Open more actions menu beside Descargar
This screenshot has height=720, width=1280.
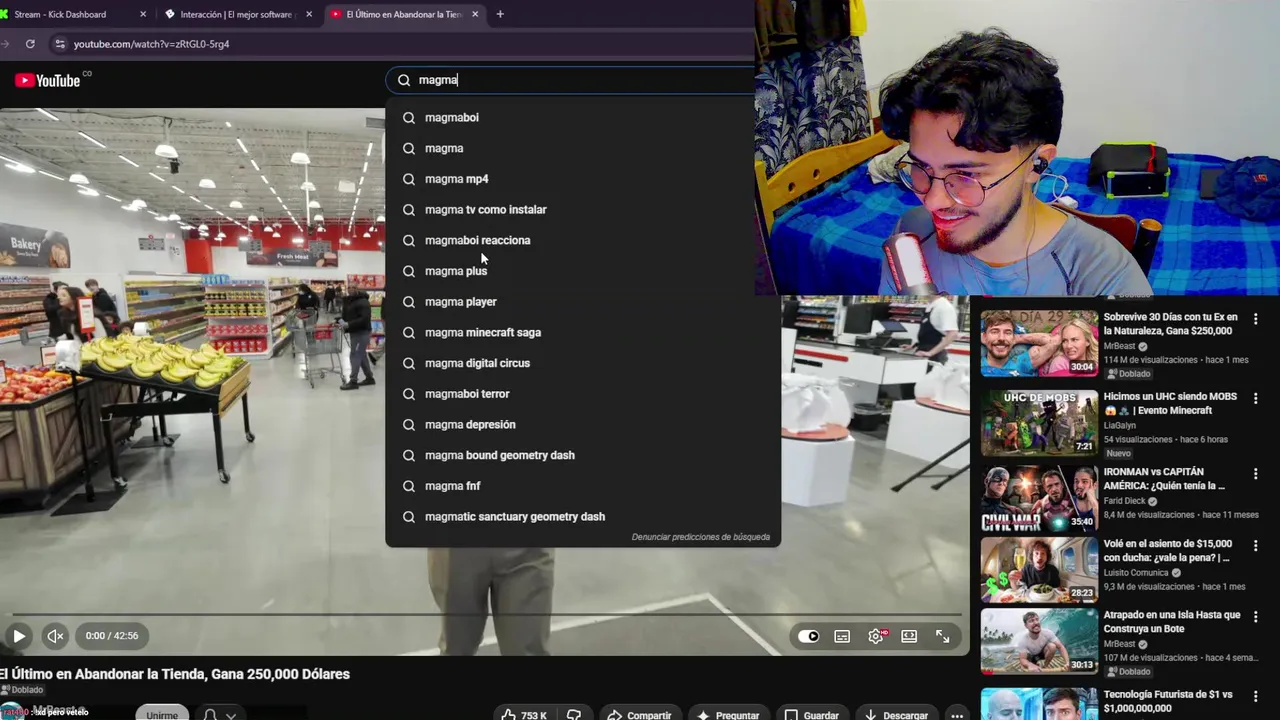[x=957, y=715]
